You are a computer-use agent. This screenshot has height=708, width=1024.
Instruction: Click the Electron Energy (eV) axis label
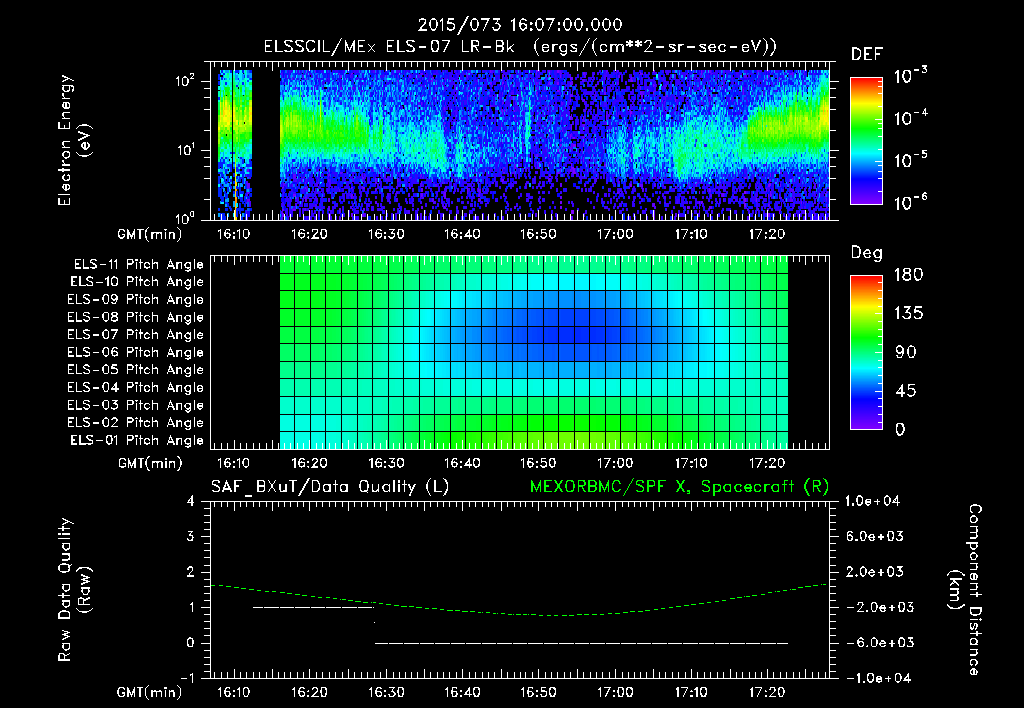coord(74,140)
